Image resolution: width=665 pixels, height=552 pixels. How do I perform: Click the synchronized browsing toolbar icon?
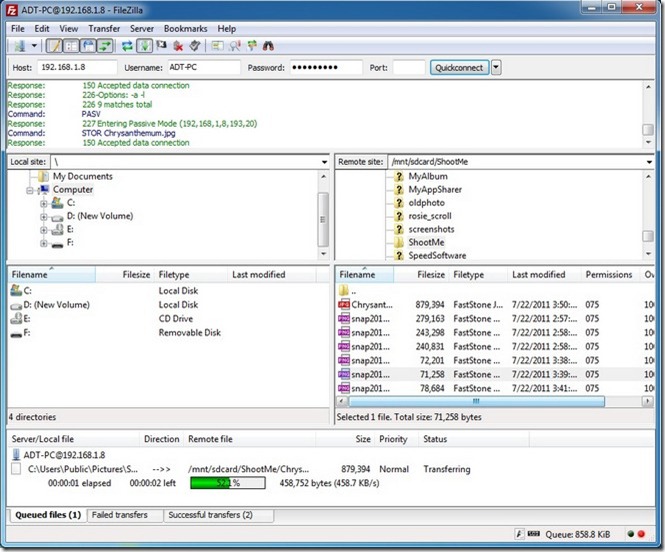[x=252, y=46]
